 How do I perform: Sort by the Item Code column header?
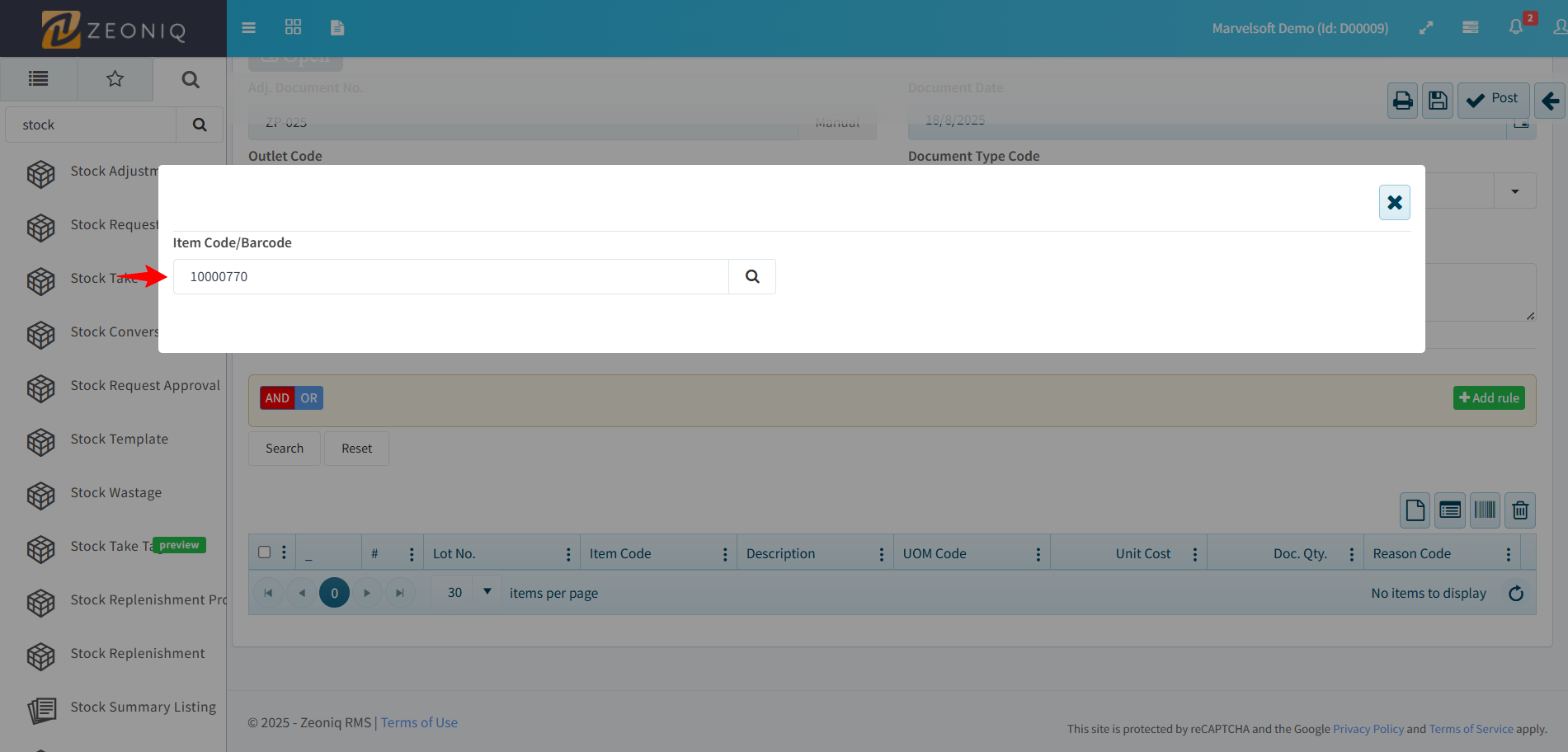(x=620, y=554)
